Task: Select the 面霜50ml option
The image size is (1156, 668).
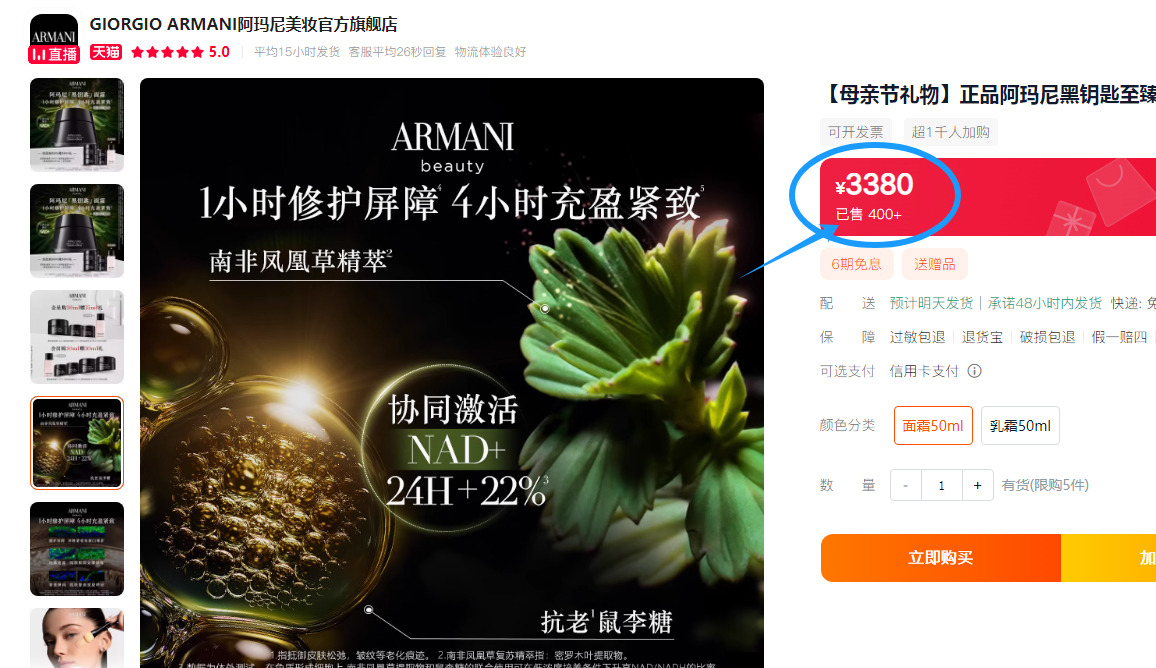Action: tap(933, 425)
